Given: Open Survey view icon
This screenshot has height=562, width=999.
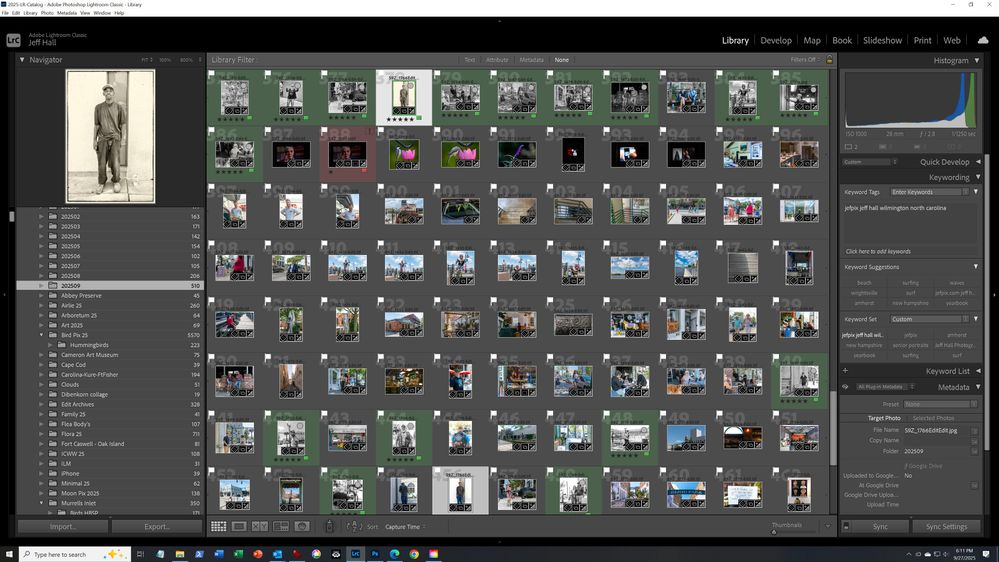Looking at the screenshot, I should (x=280, y=526).
